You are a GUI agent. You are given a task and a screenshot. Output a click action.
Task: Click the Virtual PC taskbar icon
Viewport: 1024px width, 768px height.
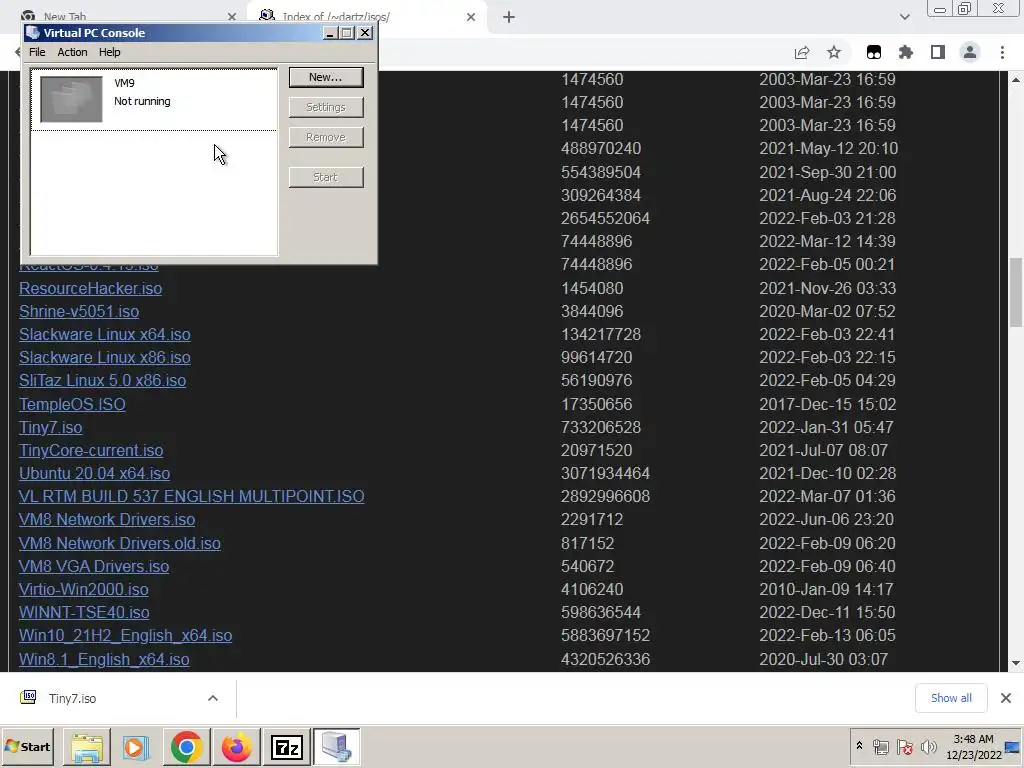pyautogui.click(x=336, y=746)
